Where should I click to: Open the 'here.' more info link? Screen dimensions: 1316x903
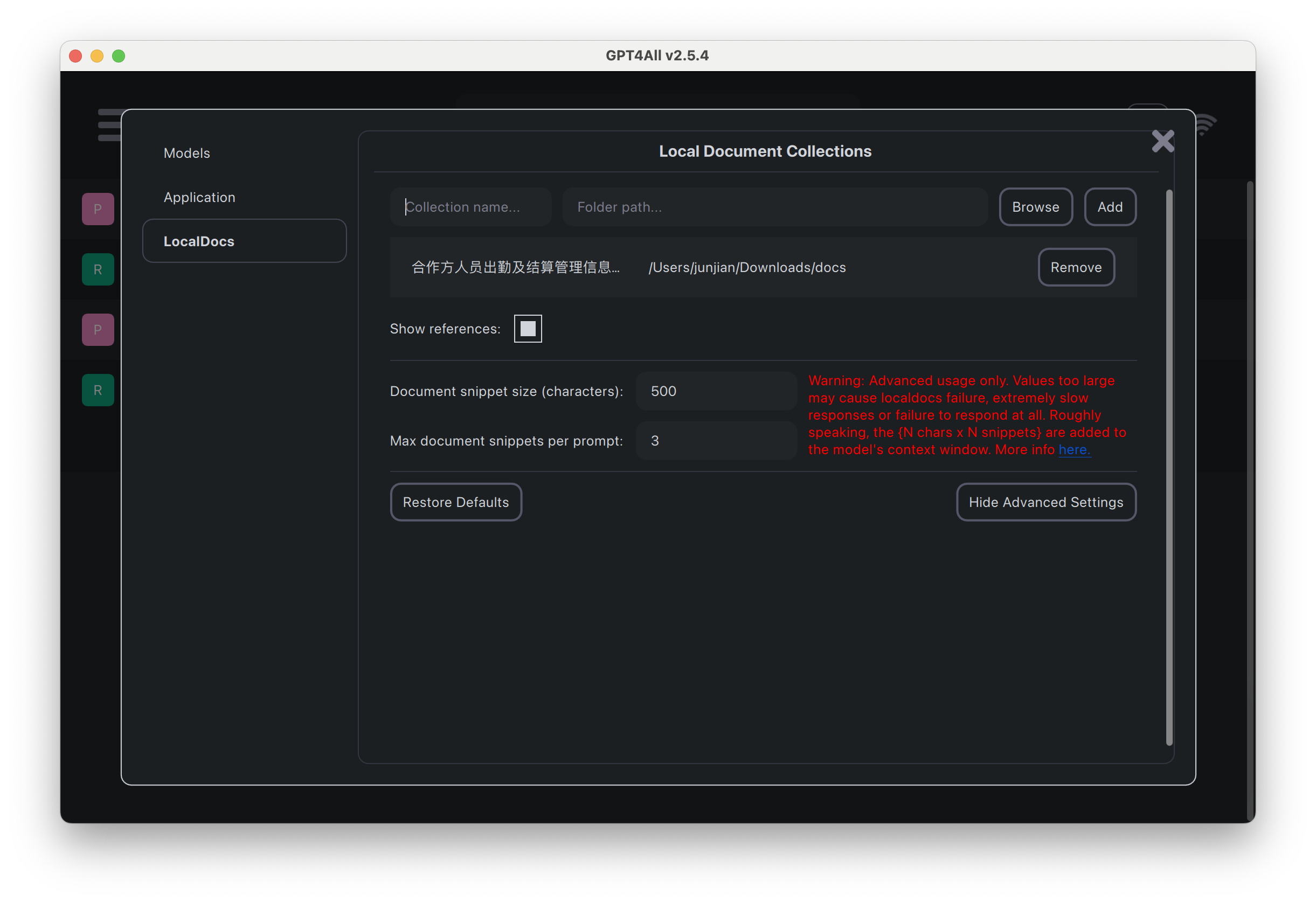tap(1073, 449)
